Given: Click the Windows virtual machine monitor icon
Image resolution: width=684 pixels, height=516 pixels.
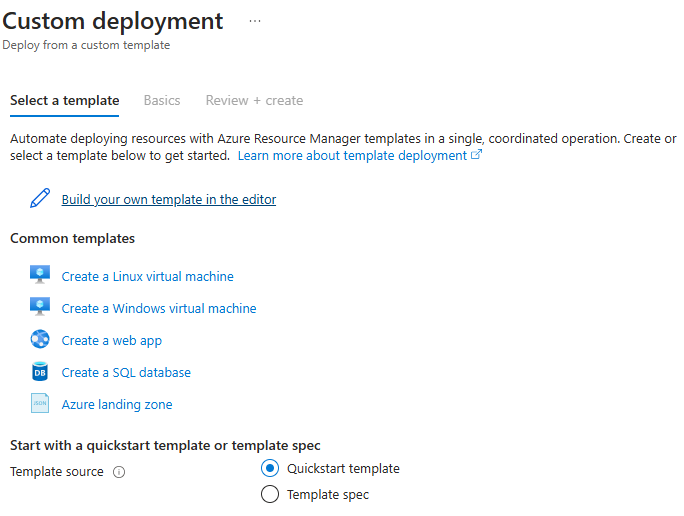Looking at the screenshot, I should [40, 307].
